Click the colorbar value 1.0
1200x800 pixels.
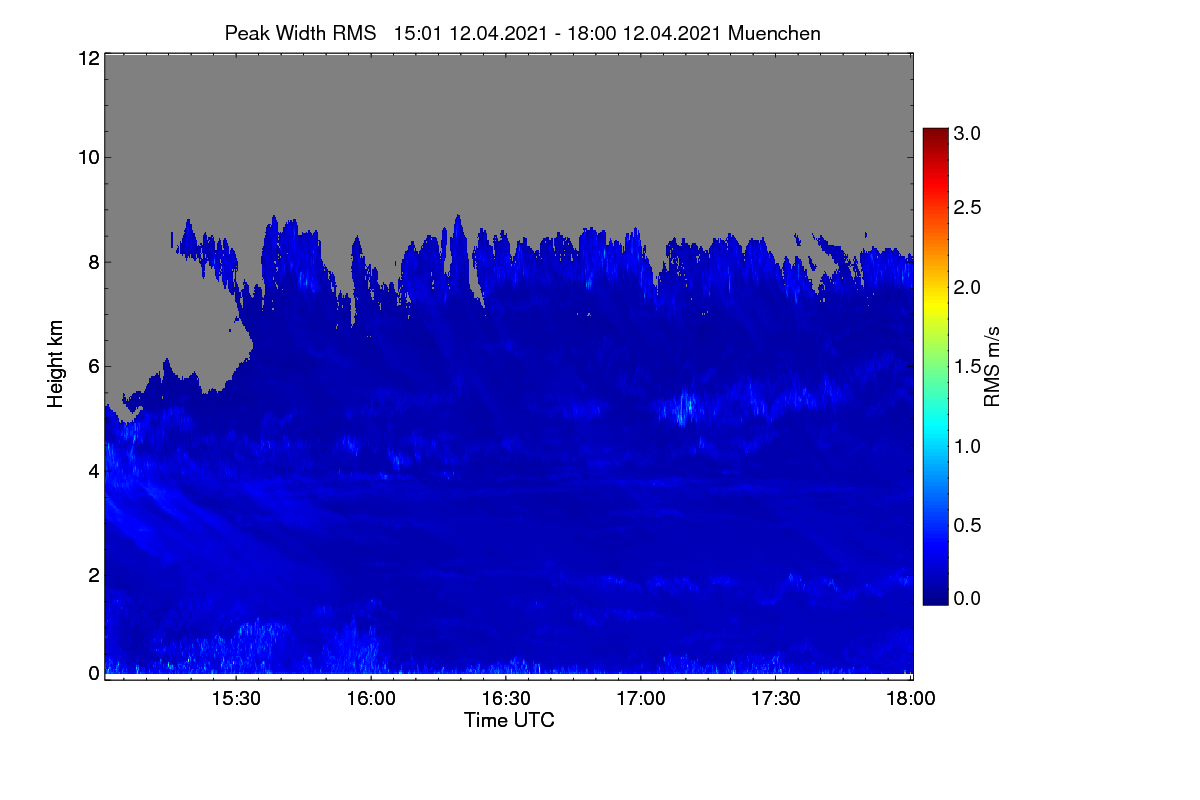tap(967, 446)
